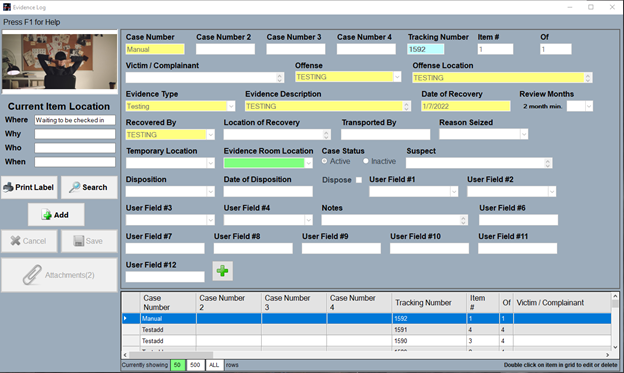Show ALL rows in the grid
This screenshot has width=624, height=373.
click(214, 365)
